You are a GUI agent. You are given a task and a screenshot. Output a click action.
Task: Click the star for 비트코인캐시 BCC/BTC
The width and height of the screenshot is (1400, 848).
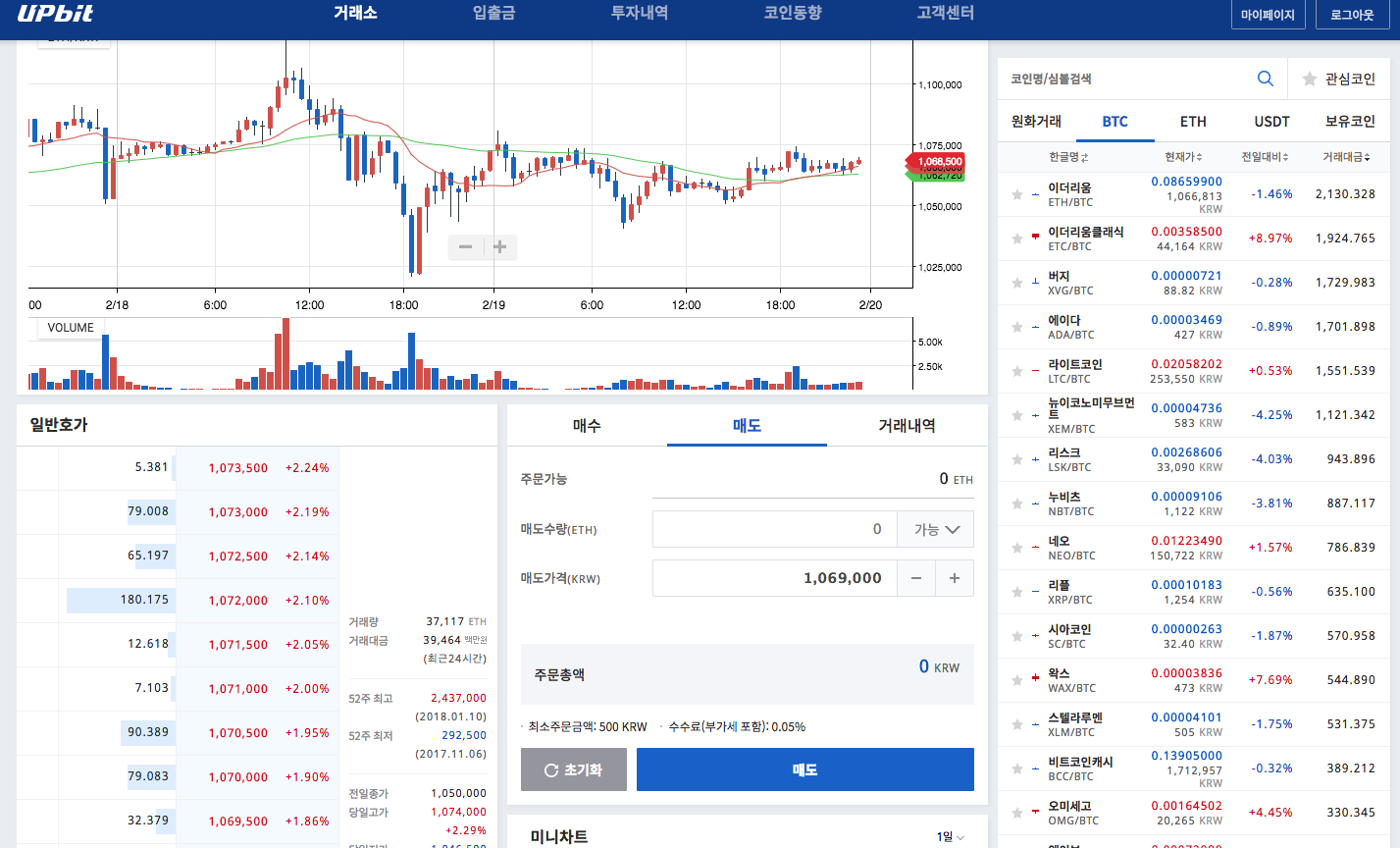[1017, 768]
